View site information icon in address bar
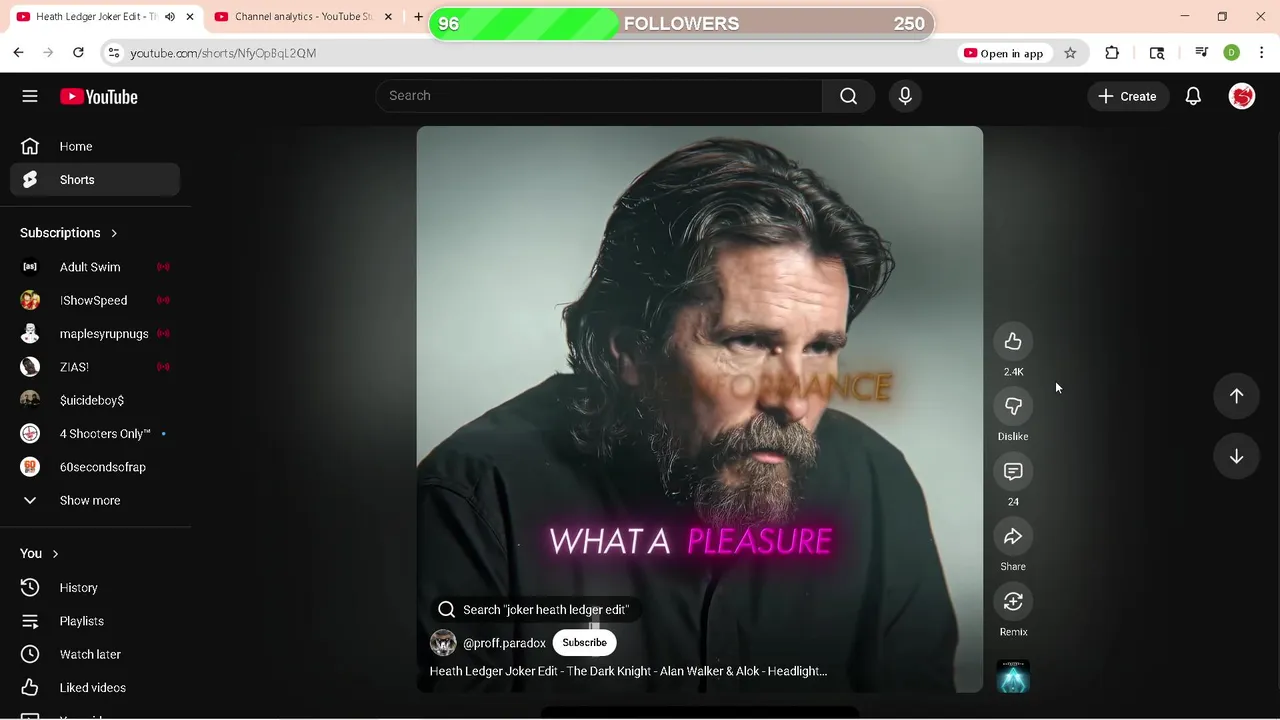 pyautogui.click(x=113, y=53)
